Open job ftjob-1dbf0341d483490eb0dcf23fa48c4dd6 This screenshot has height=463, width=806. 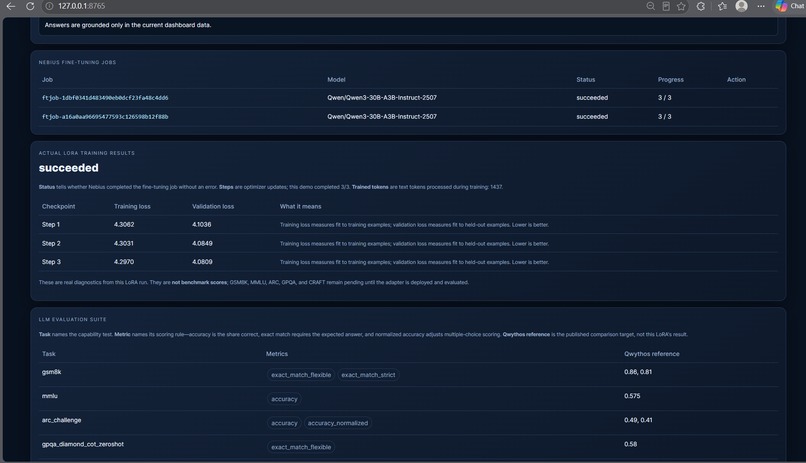tap(105, 98)
